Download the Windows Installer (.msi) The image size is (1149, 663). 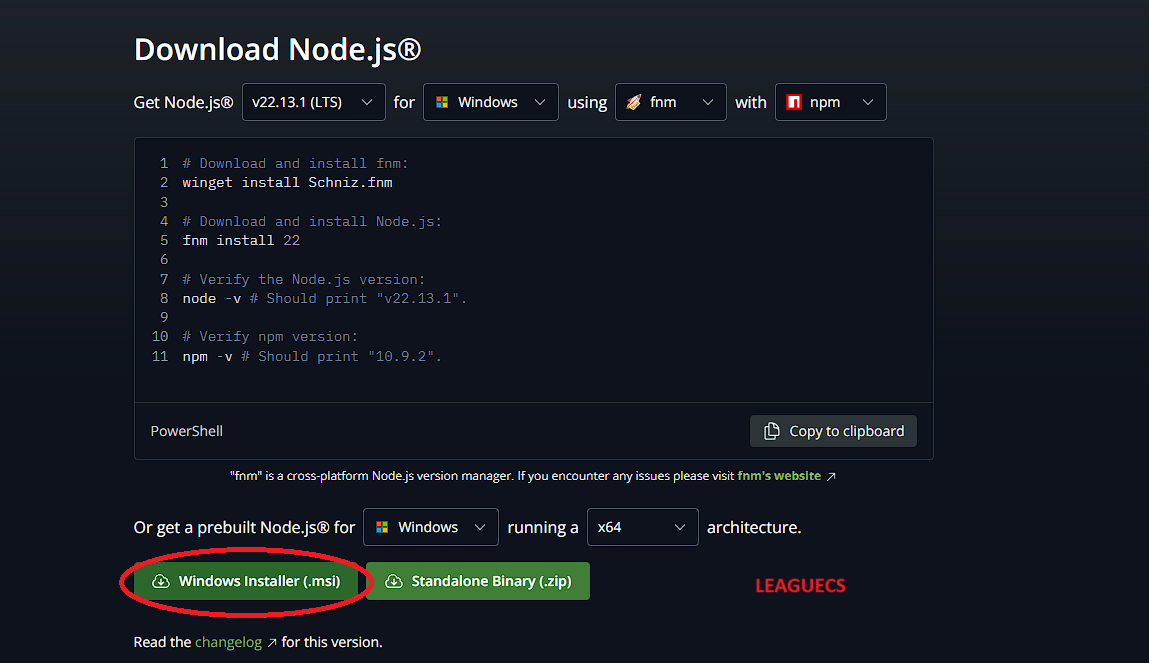tap(246, 581)
